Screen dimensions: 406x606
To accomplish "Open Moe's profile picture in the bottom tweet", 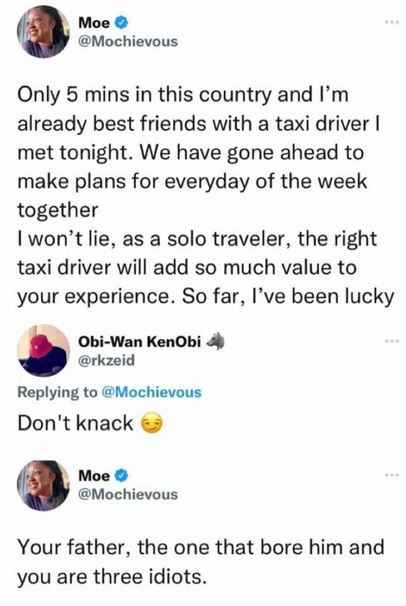I will 43,485.
